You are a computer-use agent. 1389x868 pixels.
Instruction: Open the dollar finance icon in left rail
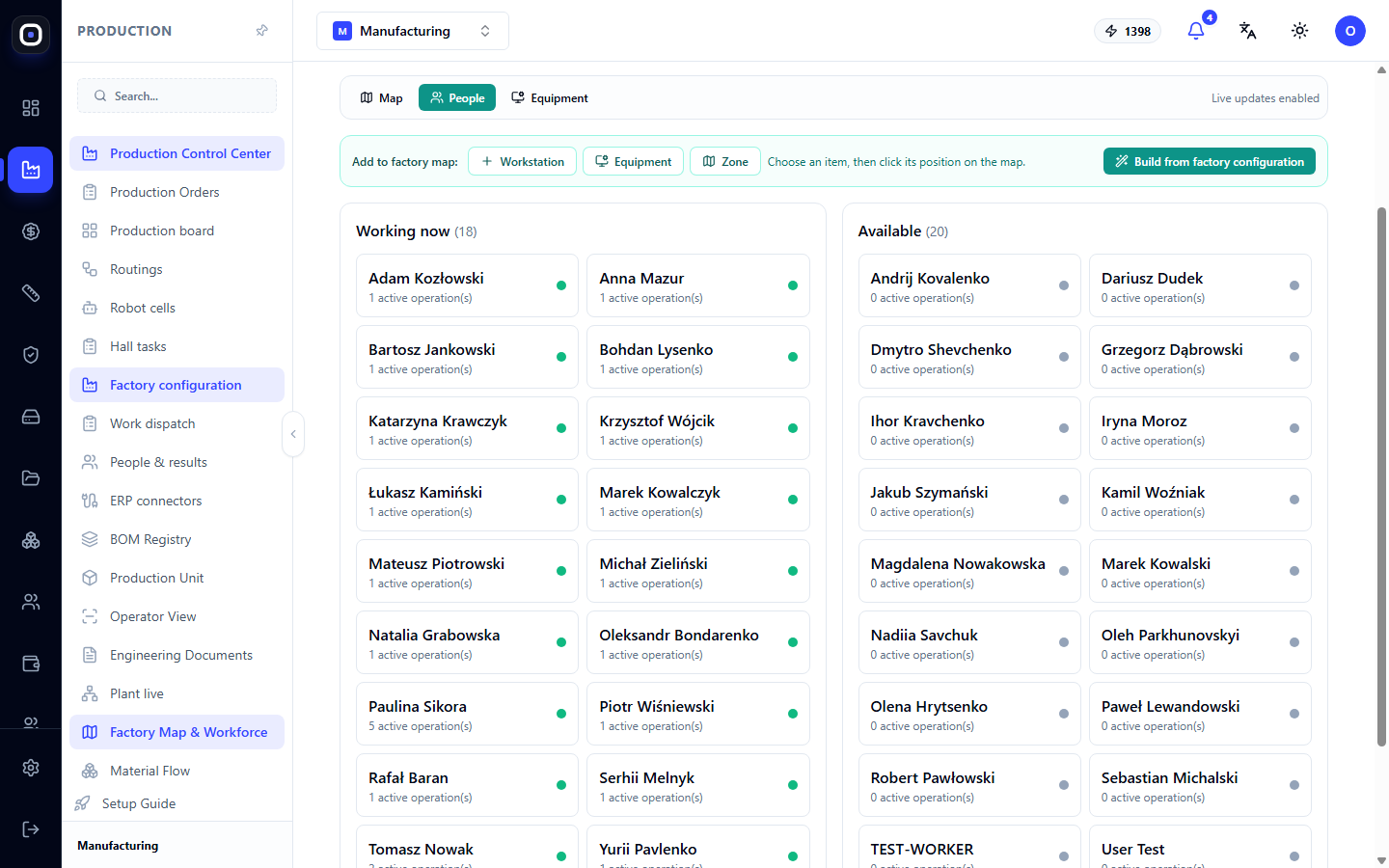click(31, 231)
